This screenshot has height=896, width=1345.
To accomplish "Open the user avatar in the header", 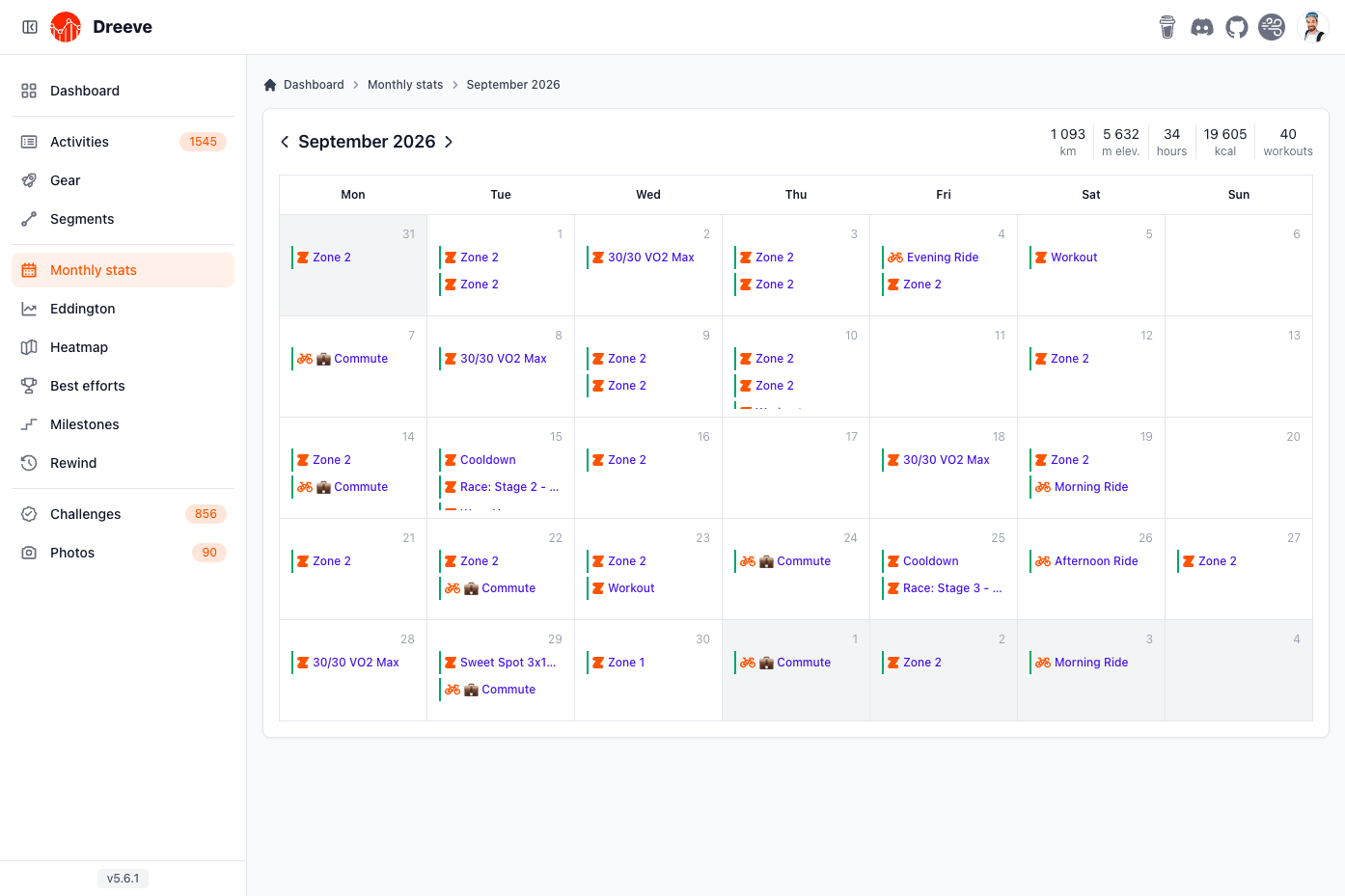I will click(x=1313, y=27).
